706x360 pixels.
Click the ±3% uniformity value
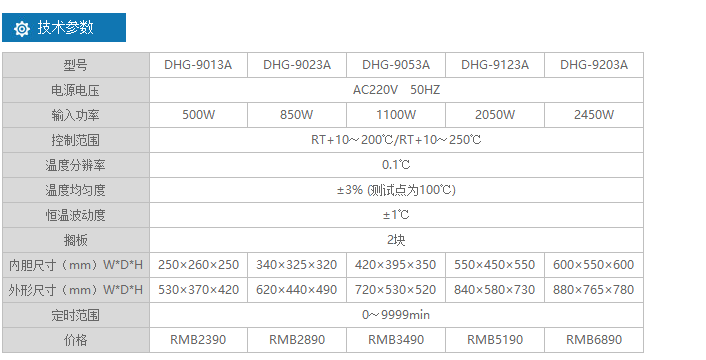point(350,190)
